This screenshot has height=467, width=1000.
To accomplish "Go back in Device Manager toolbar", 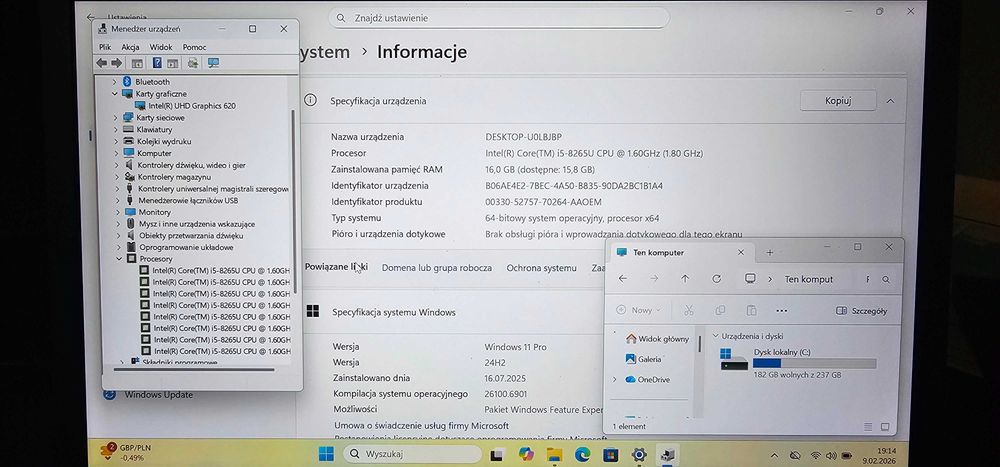I will point(101,63).
